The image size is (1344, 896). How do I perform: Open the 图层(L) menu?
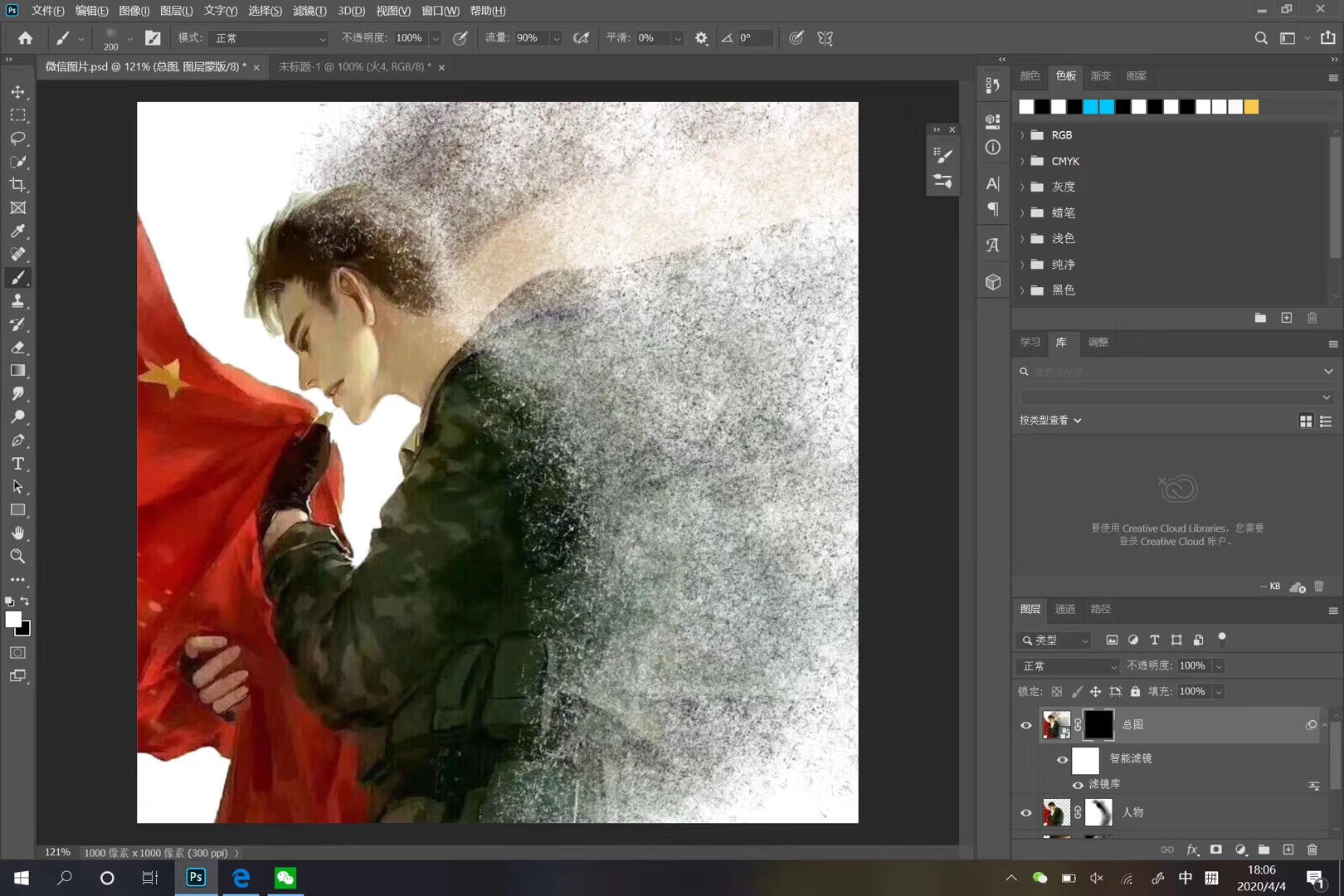click(x=176, y=11)
